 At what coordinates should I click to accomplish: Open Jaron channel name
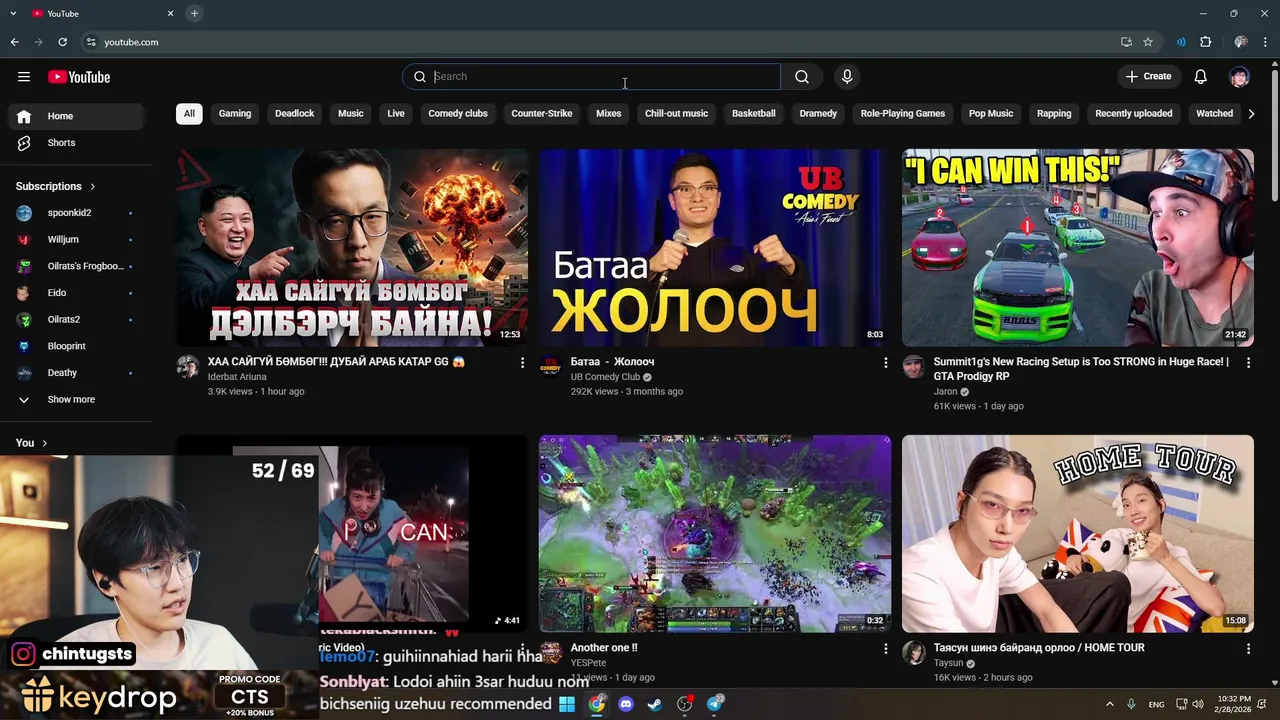click(945, 392)
